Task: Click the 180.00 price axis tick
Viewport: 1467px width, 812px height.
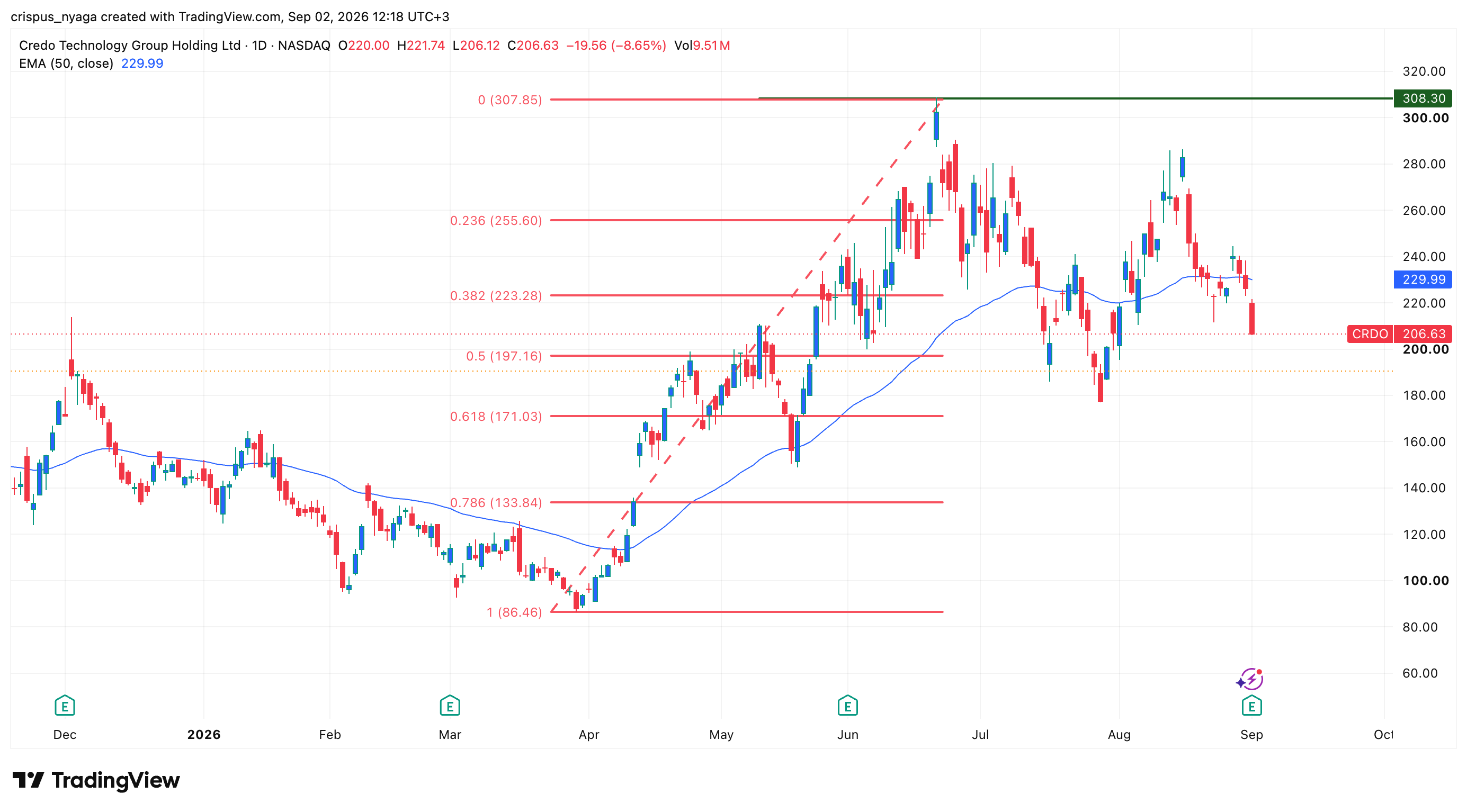Action: (x=1424, y=395)
